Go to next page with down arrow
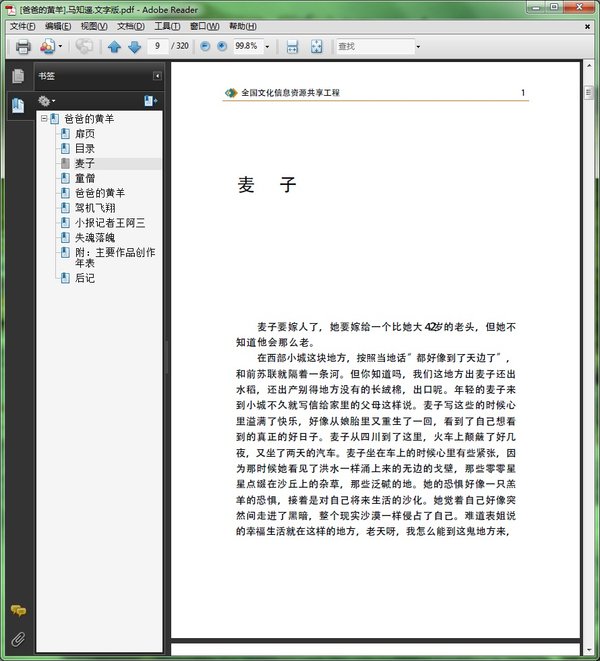This screenshot has height=661, width=600. tap(134, 47)
